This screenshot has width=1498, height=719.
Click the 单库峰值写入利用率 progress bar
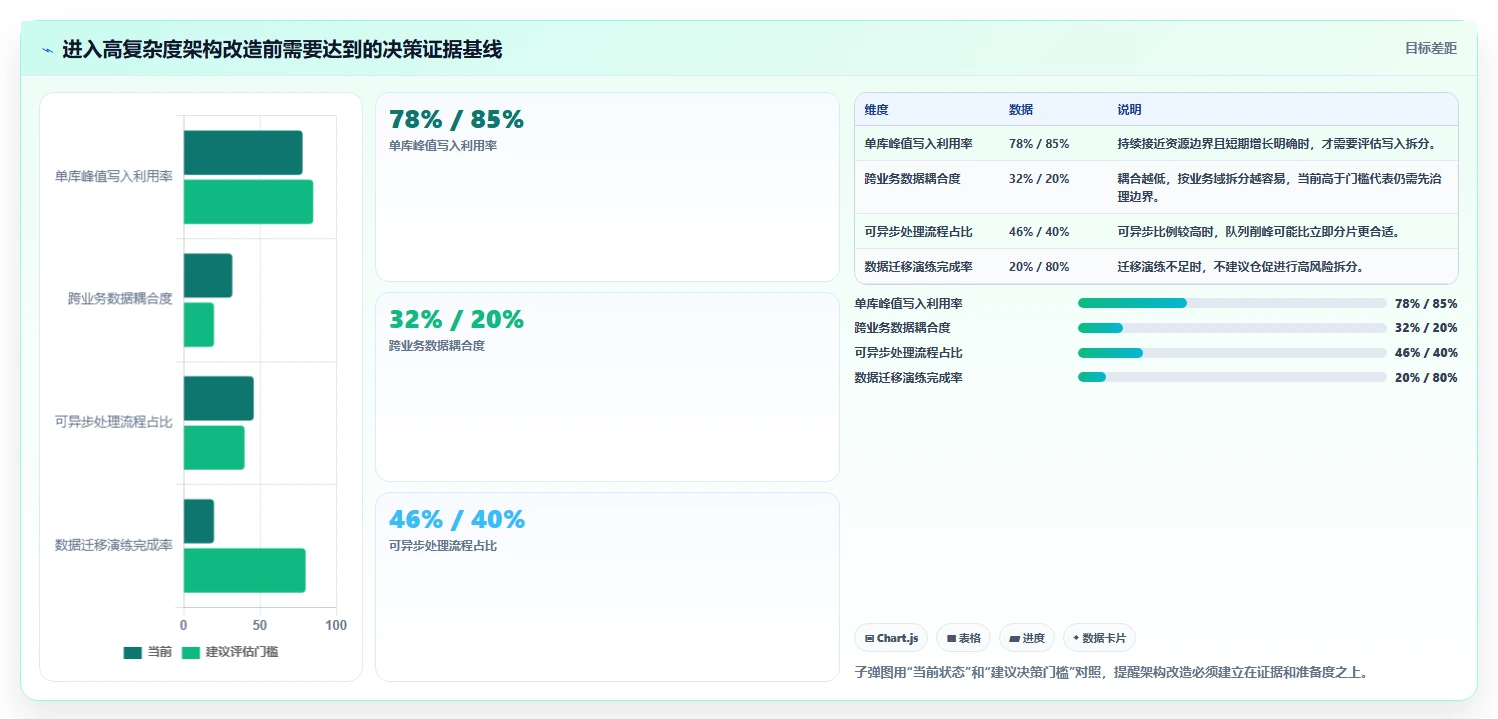[1232, 303]
